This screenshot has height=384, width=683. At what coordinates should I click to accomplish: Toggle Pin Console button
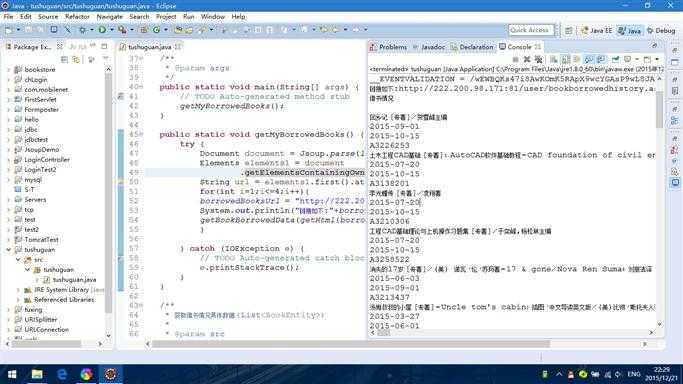pos(615,59)
